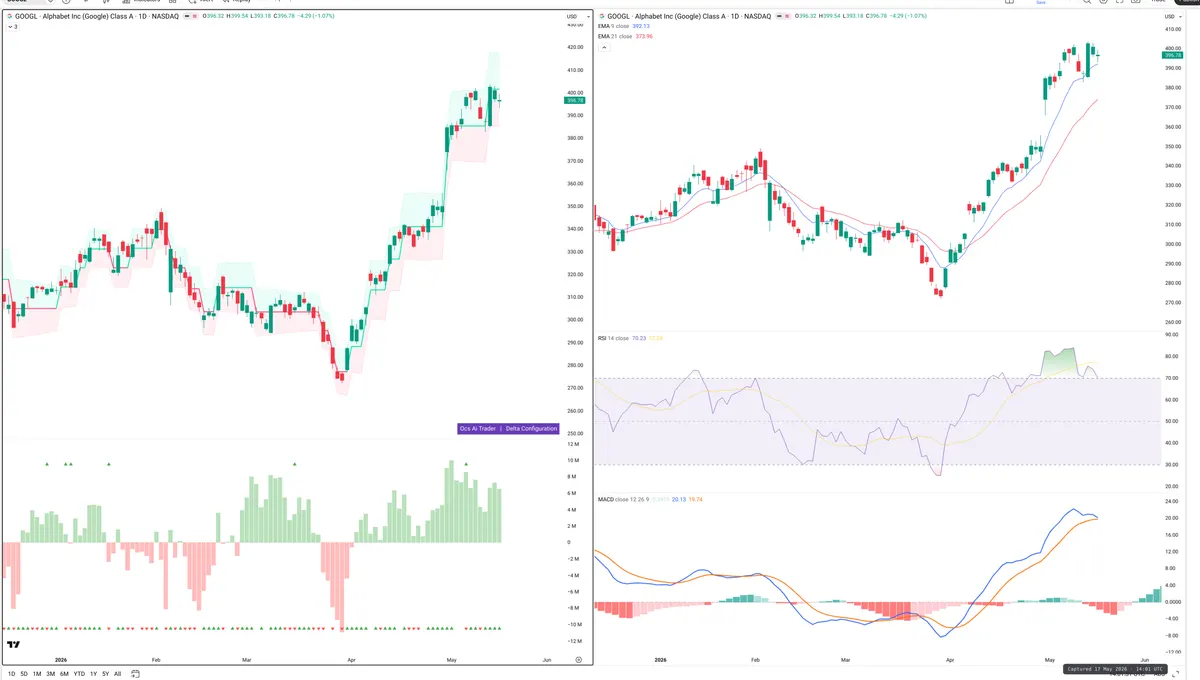1200x680 pixels.
Task: Click the 260.00 price on right scale
Action: (1173, 322)
